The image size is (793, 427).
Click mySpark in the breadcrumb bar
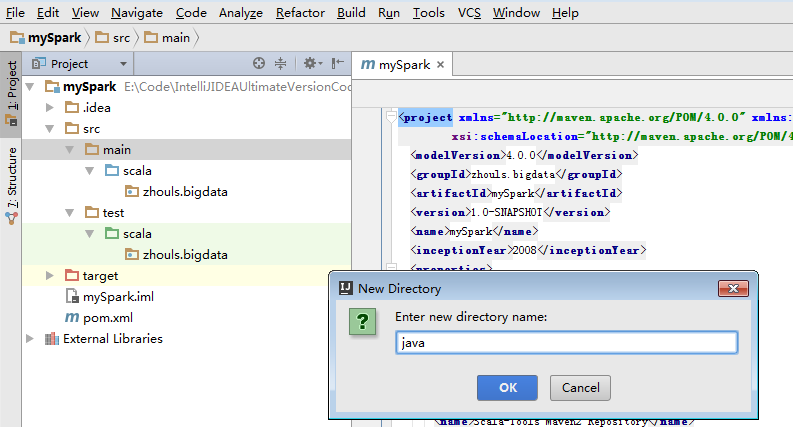click(46, 37)
